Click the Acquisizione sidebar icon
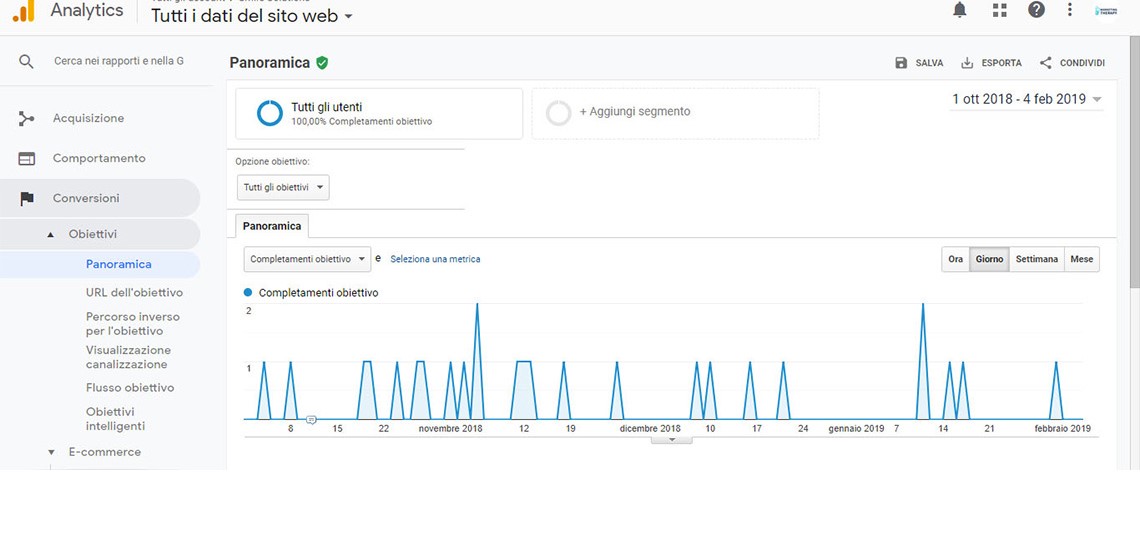Image resolution: width=1140 pixels, height=547 pixels. (x=26, y=119)
